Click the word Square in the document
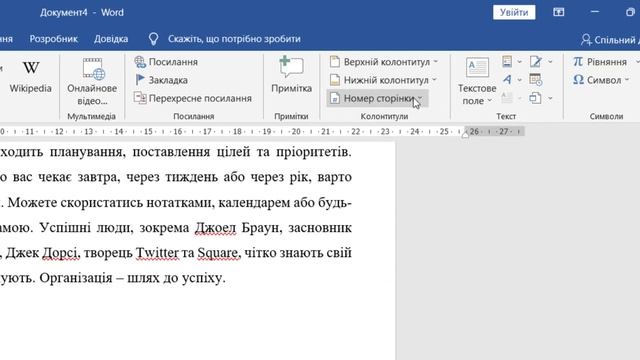Viewport: 640px width, 360px height. (x=218, y=253)
